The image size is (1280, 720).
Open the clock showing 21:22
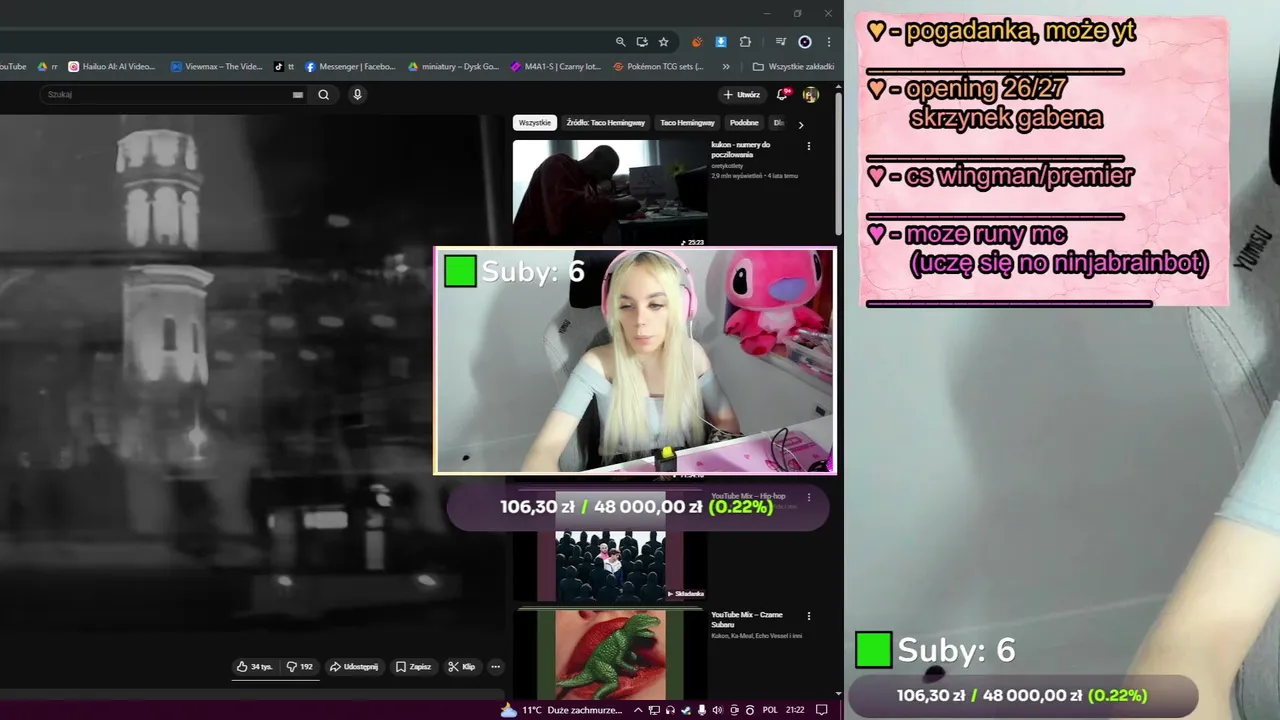[795, 710]
